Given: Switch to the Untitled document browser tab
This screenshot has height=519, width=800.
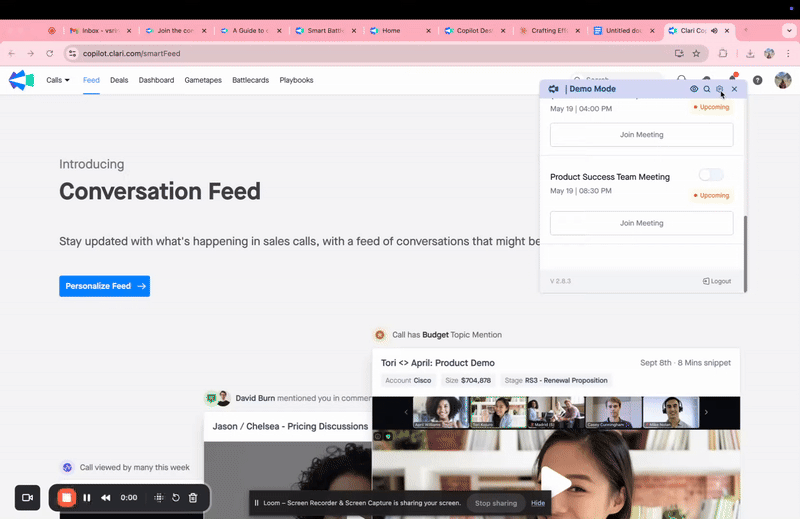Looking at the screenshot, I should [x=624, y=31].
